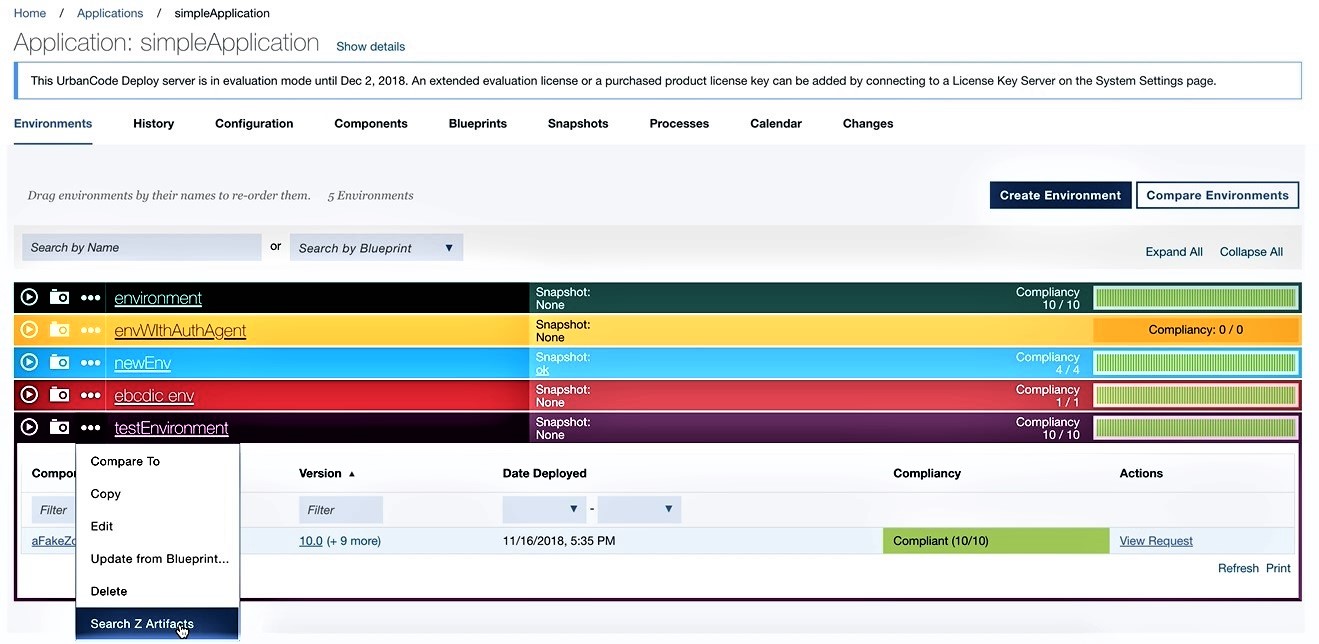Screen dimensions: 1319x644
Task: Click Compliant (10/10) cell
Action: click(x=996, y=541)
